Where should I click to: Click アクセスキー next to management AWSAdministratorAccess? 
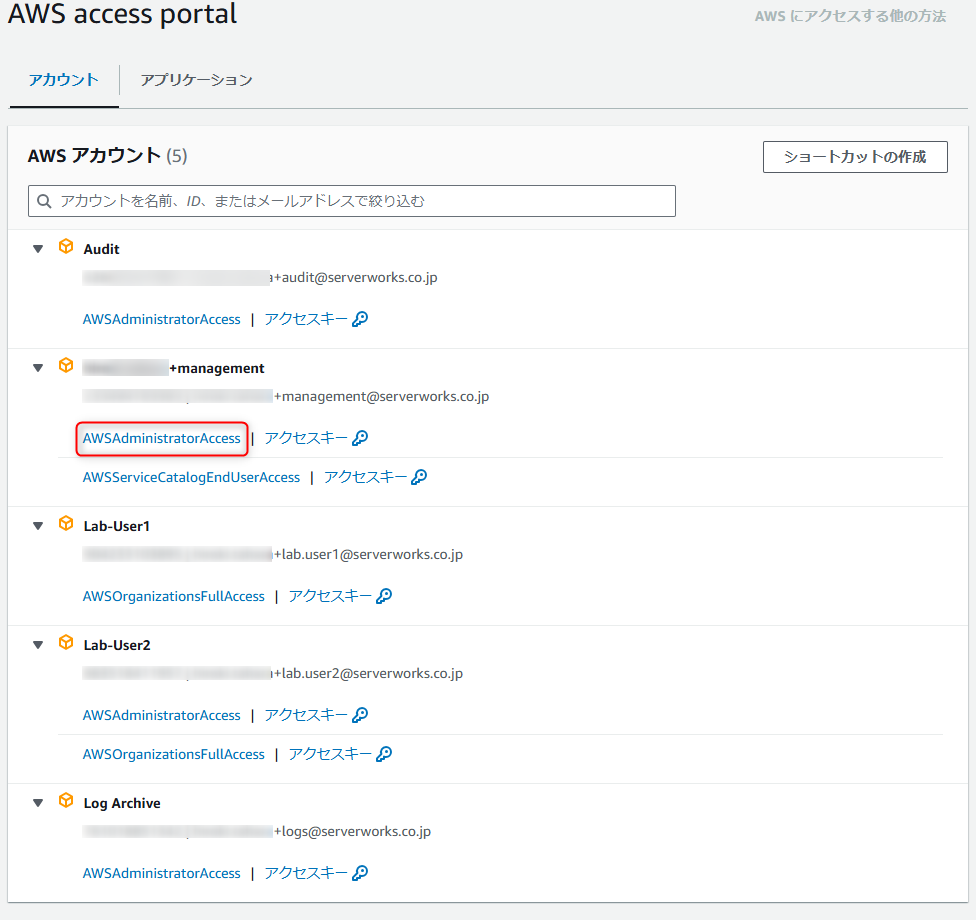(x=306, y=438)
